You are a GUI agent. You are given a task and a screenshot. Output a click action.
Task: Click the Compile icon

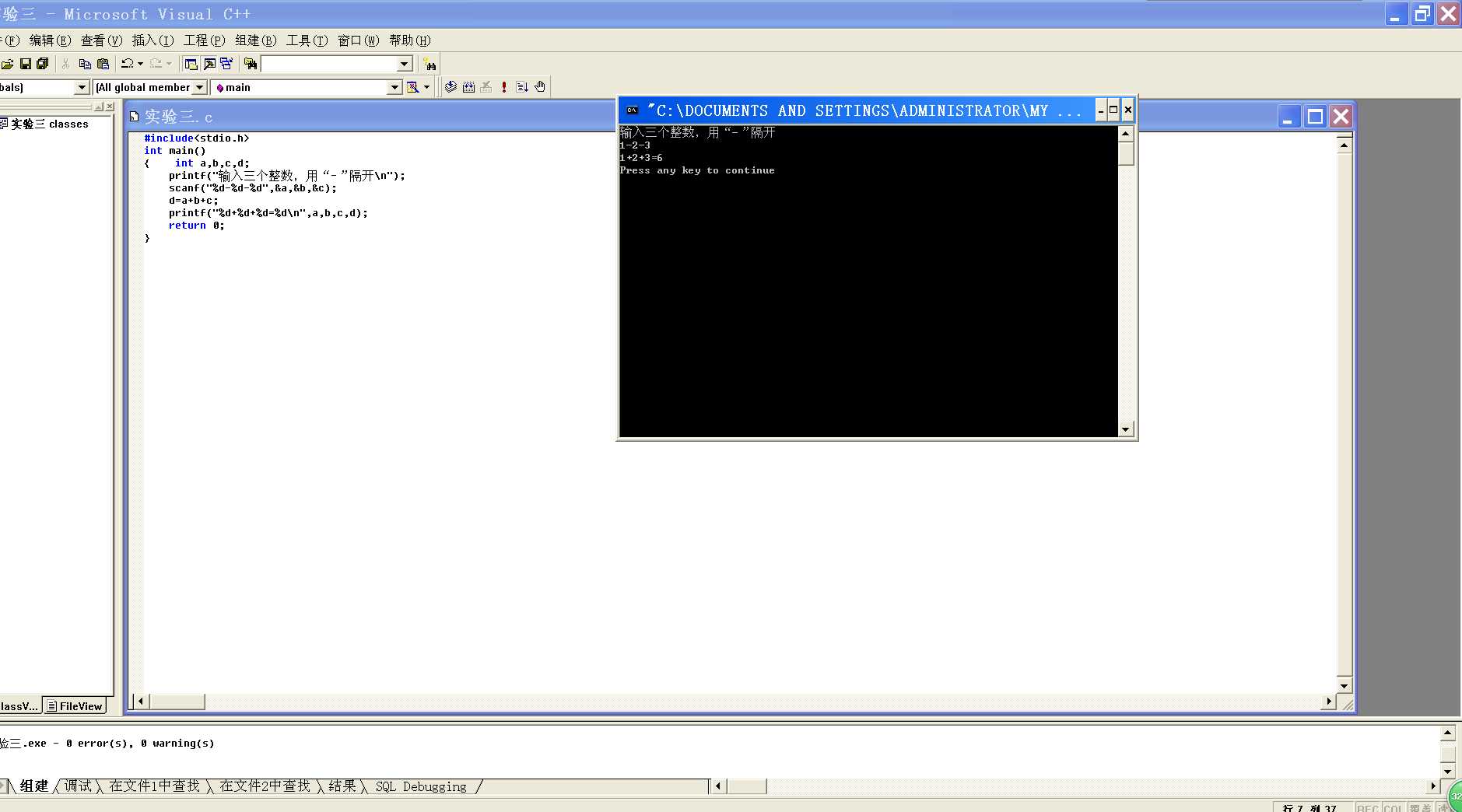[x=451, y=87]
